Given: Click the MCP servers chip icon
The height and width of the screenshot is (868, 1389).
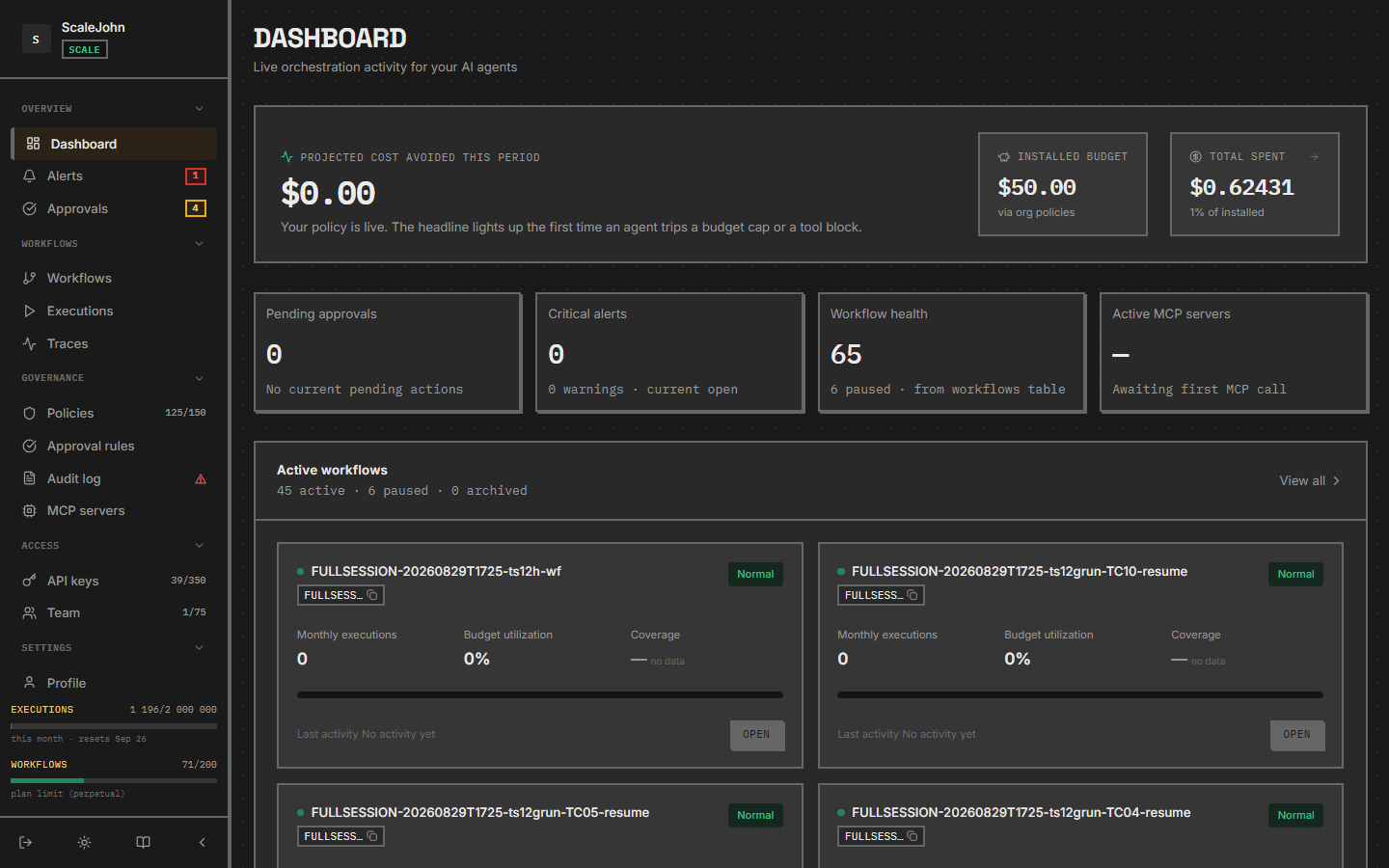Looking at the screenshot, I should click(30, 510).
